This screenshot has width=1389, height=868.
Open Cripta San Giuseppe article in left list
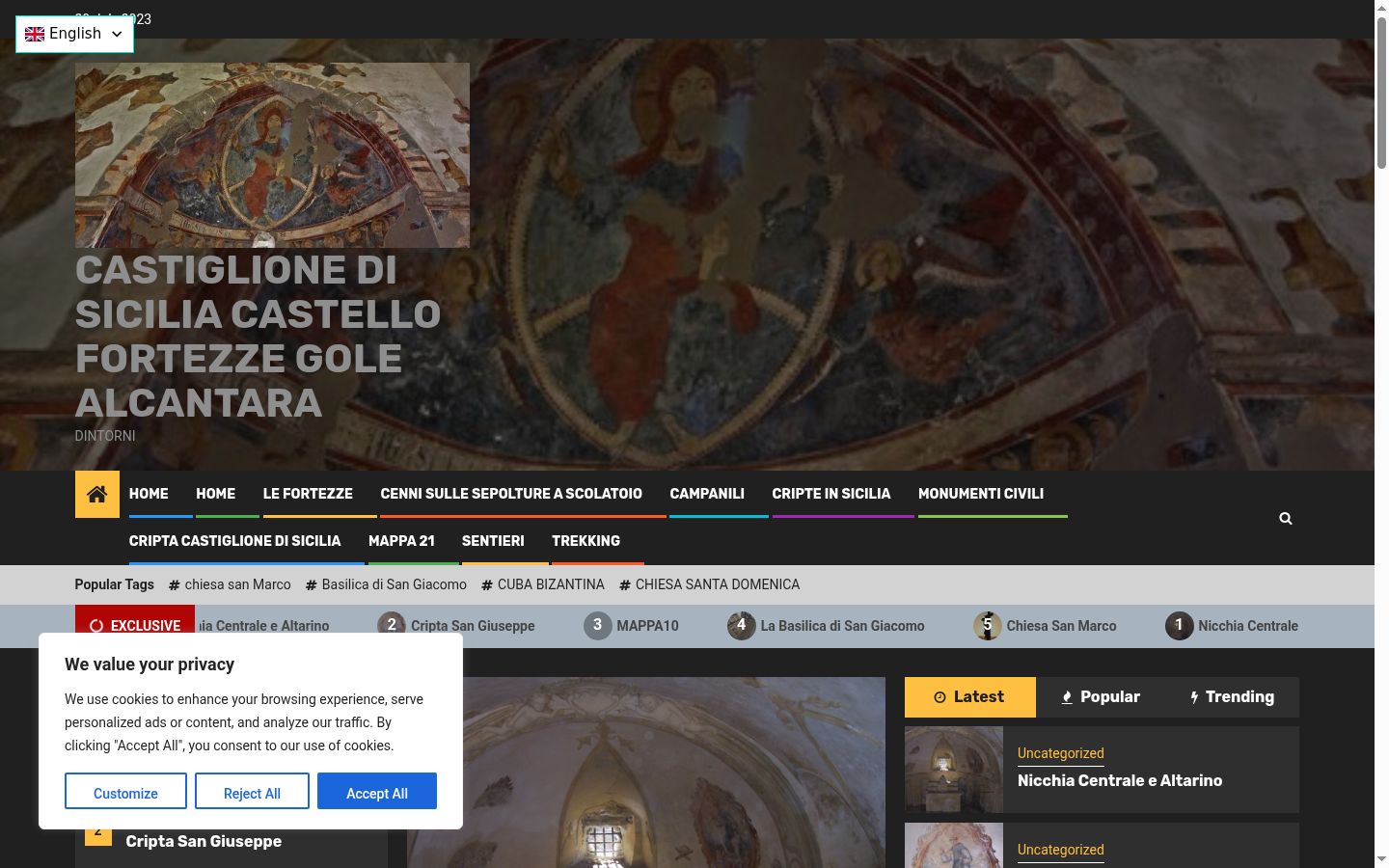pos(204,841)
